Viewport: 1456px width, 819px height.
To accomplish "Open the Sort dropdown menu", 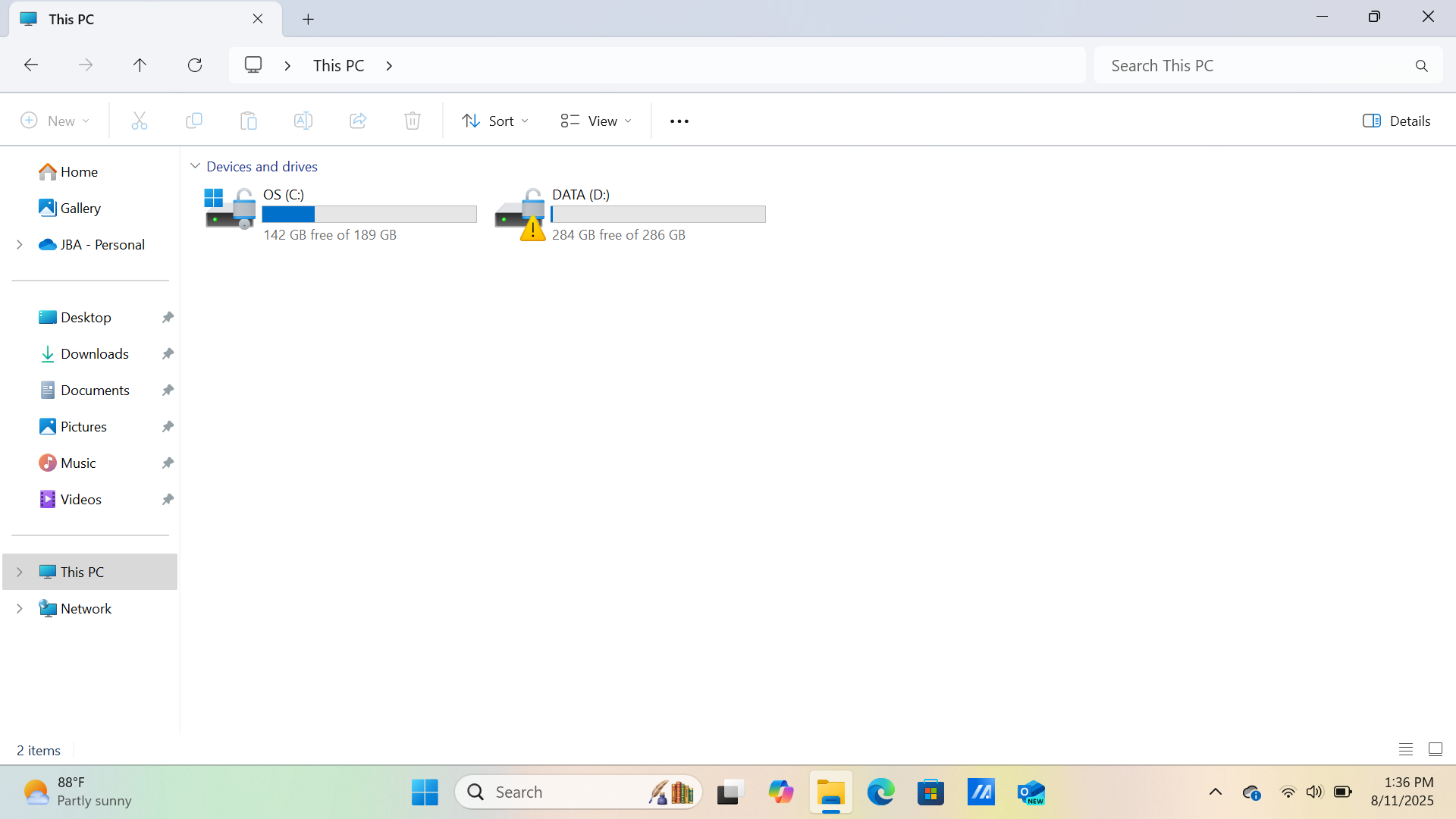I will click(495, 121).
